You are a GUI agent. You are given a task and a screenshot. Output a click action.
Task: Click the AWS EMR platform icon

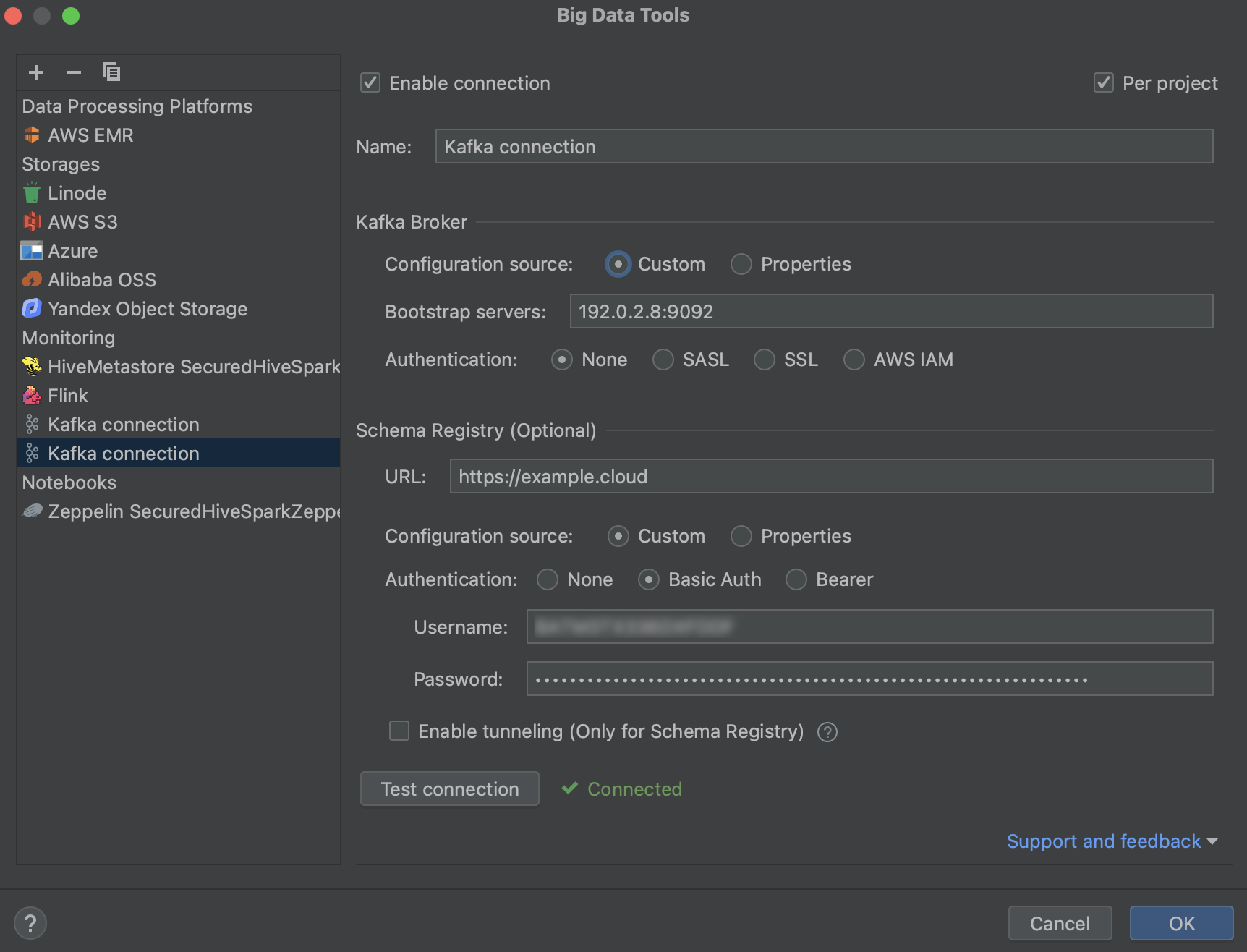tap(31, 135)
